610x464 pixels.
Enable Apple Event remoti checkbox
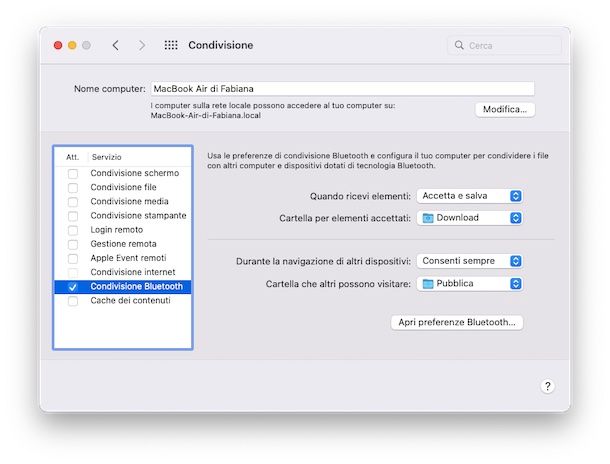click(73, 258)
